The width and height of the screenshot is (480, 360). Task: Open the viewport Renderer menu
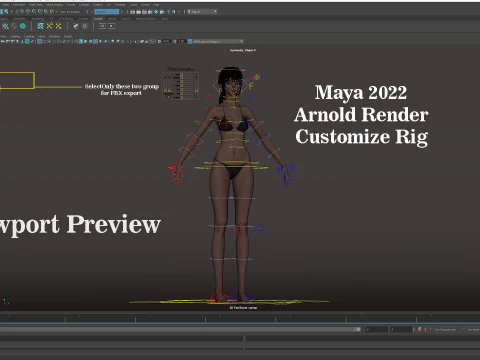tap(54, 36)
